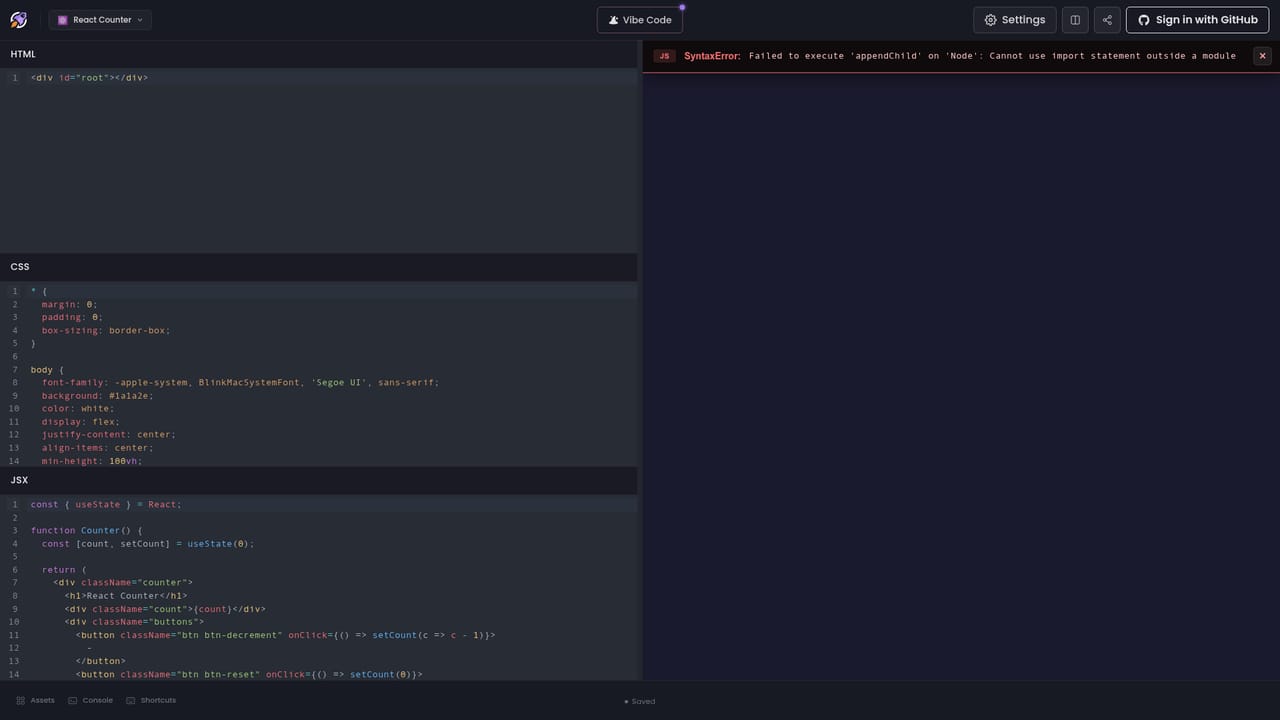Click the 'min-height: 100vh;' CSS line

[x=92, y=461]
